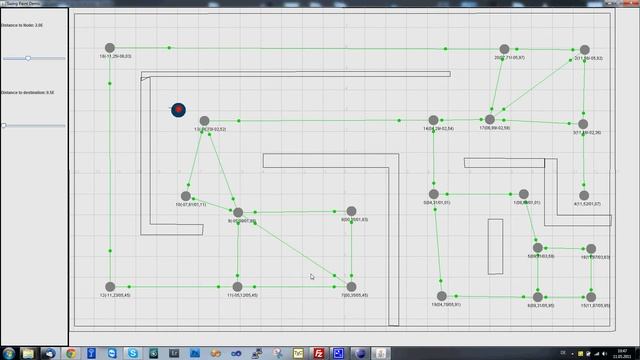
Task: Select graph node 8
Action: pyautogui.click(x=351, y=211)
